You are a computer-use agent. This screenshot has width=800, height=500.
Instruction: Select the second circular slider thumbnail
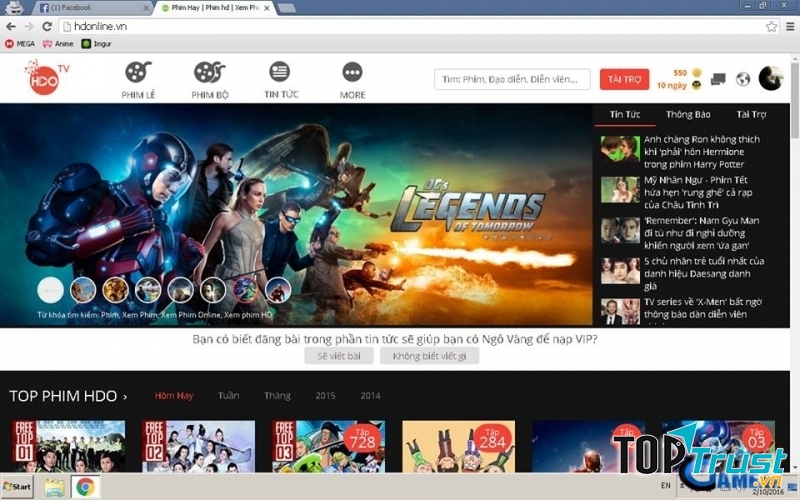(x=83, y=290)
